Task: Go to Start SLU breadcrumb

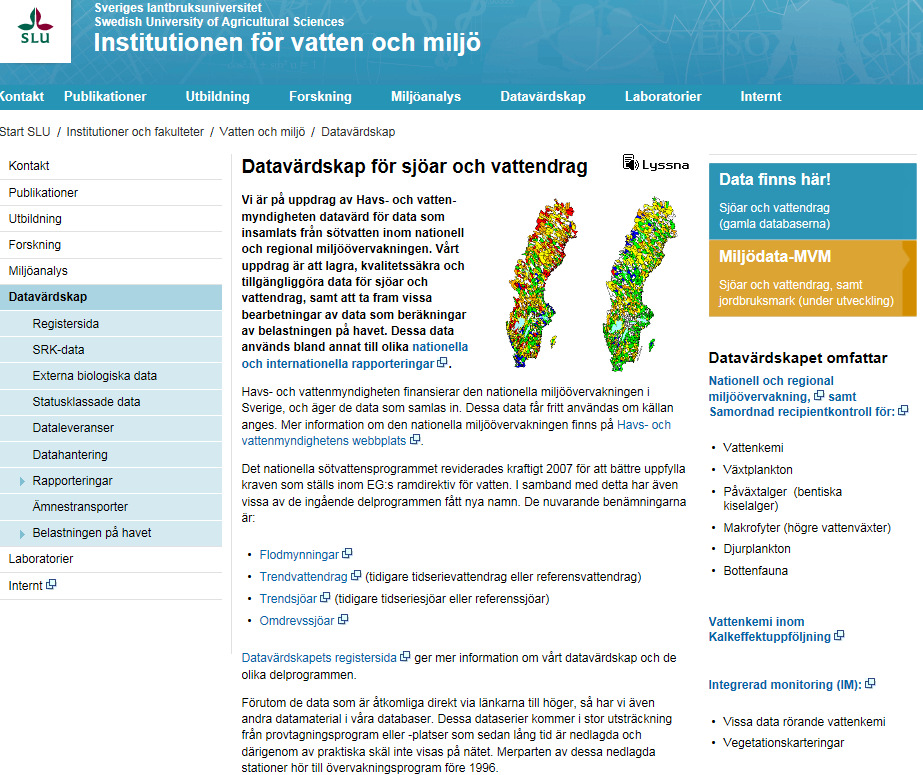Action: pos(25,132)
